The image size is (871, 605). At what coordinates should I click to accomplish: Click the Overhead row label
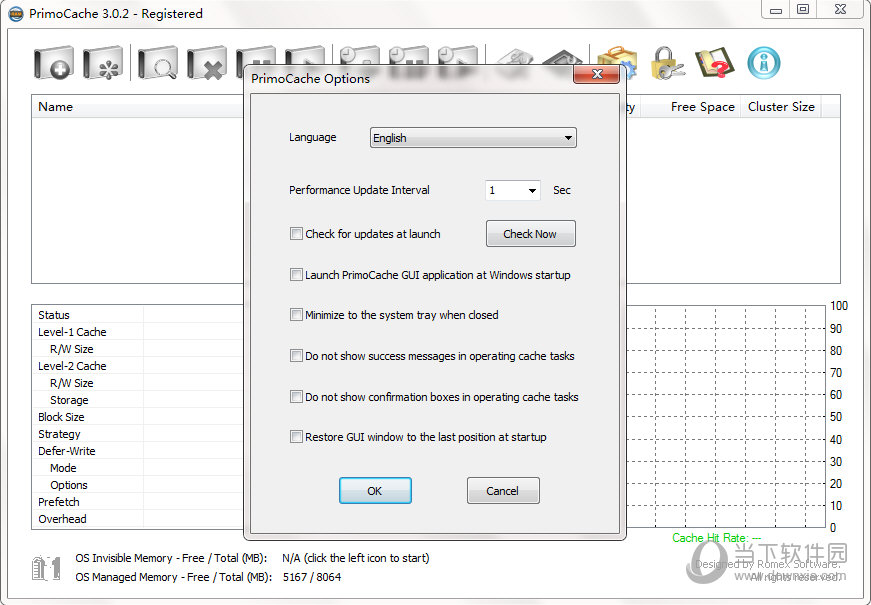click(62, 519)
